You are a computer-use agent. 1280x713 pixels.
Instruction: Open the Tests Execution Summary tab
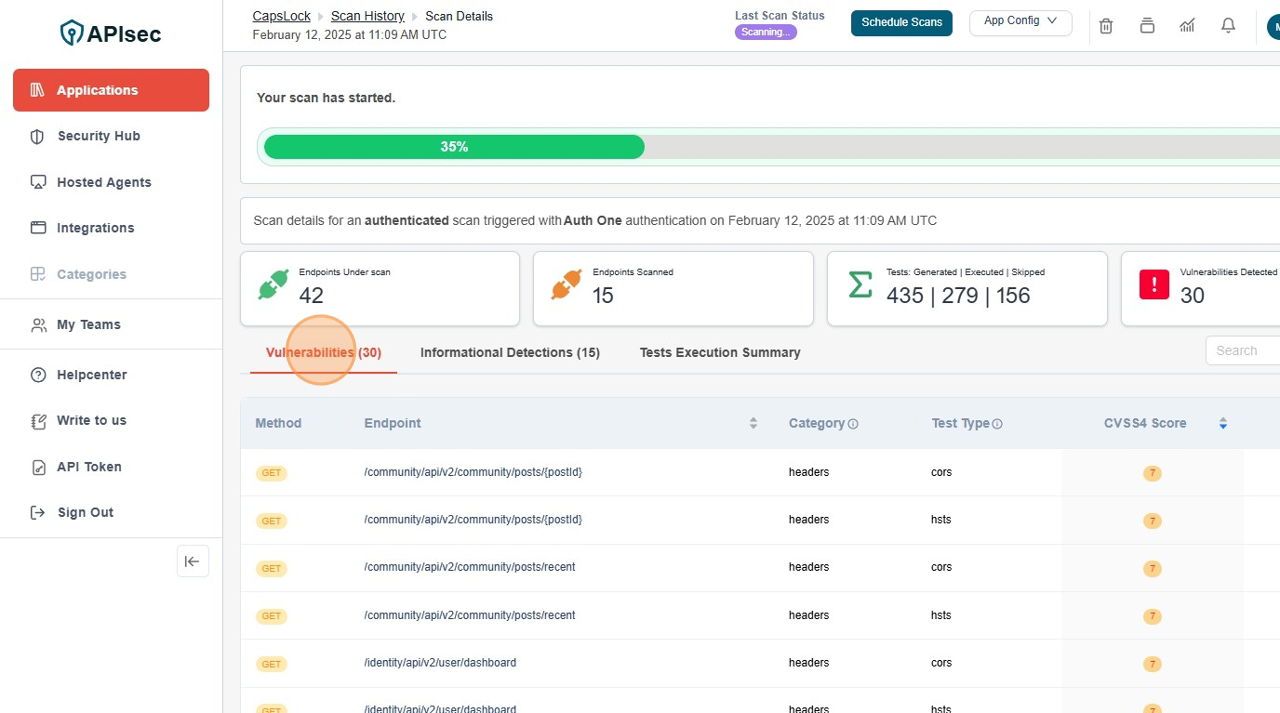coord(719,352)
